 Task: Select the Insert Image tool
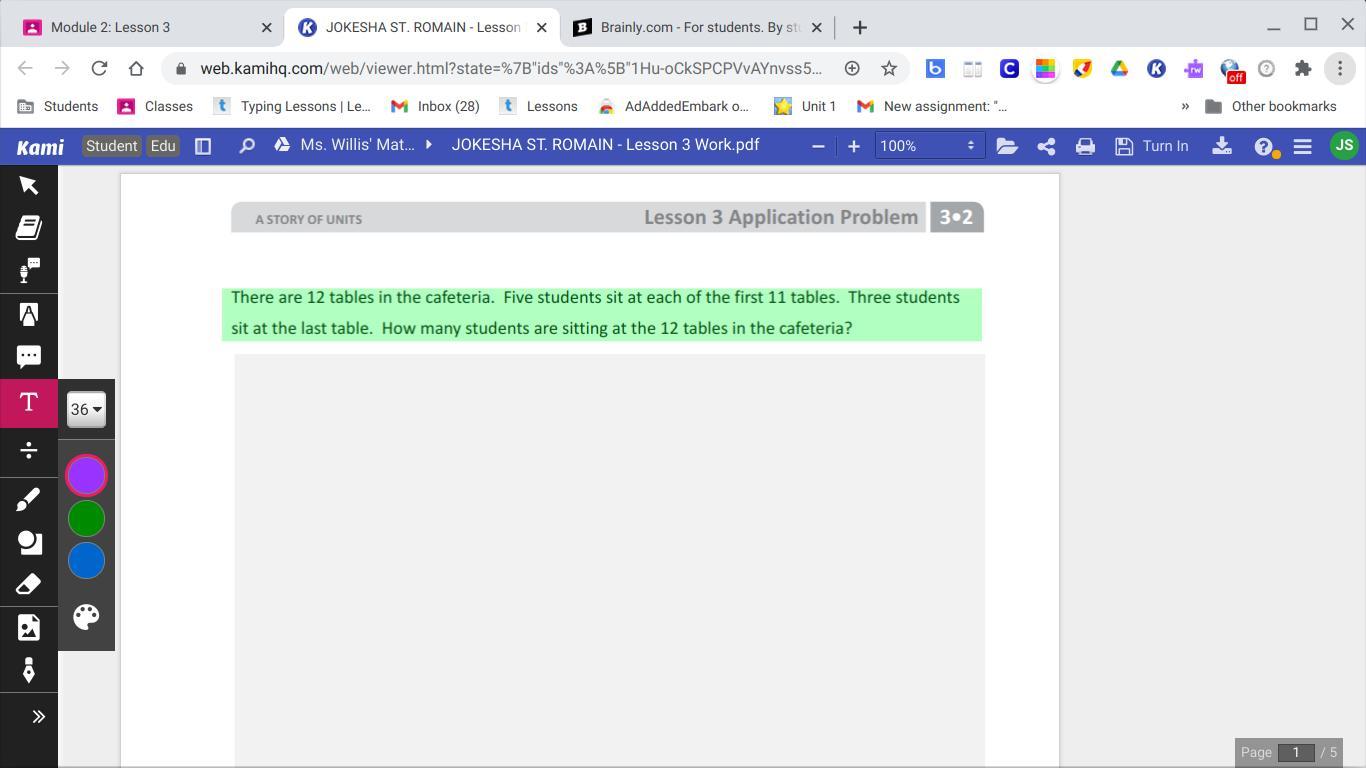tap(28, 628)
